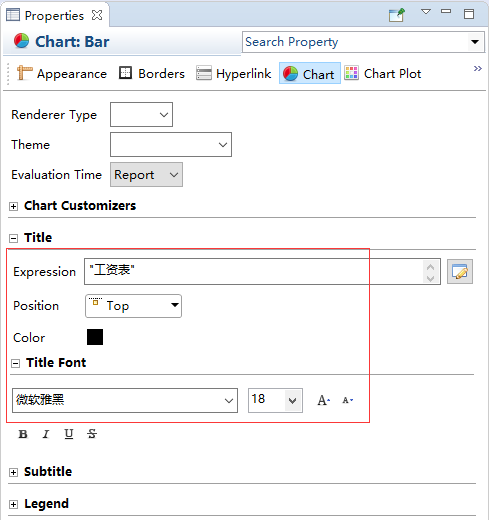Screen dimensions: 489x520
Task: Open the Search Property dropdown arrow
Action: pos(475,42)
